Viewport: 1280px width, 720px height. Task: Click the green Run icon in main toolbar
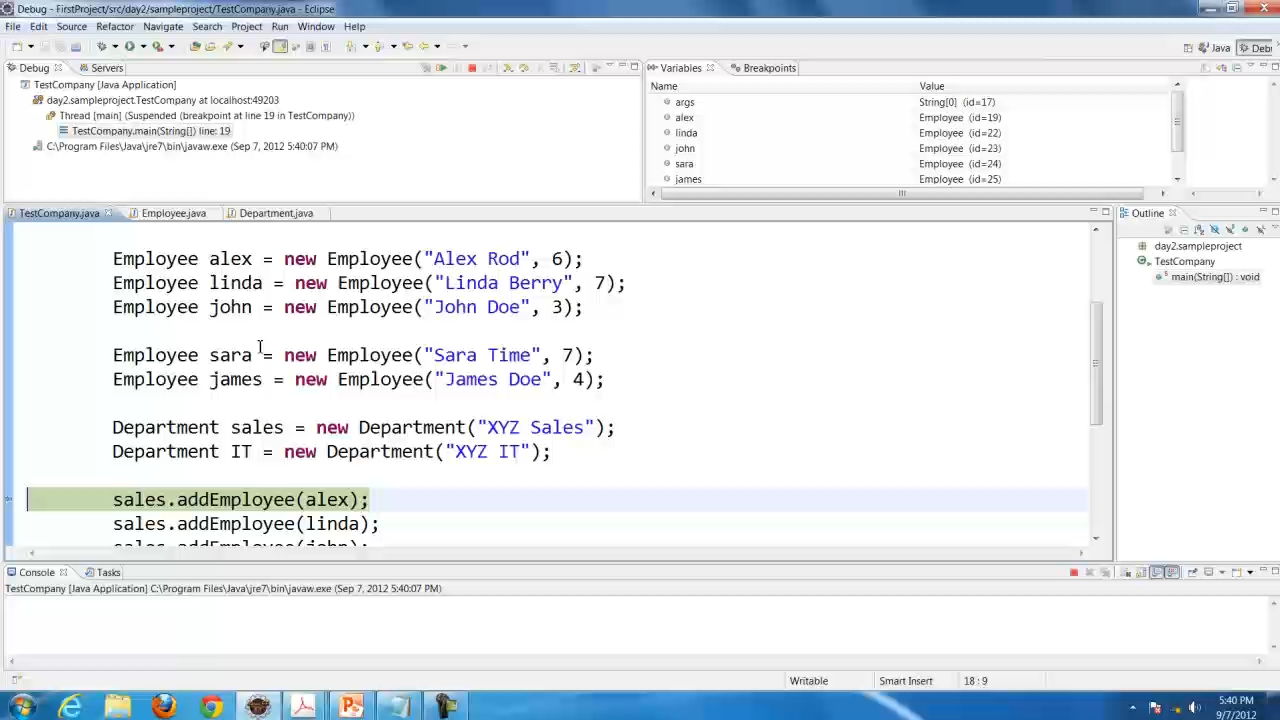[130, 46]
